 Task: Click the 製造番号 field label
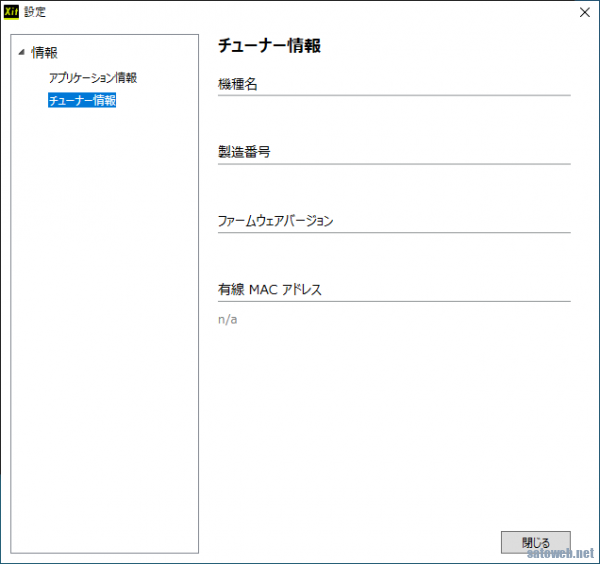click(x=244, y=152)
